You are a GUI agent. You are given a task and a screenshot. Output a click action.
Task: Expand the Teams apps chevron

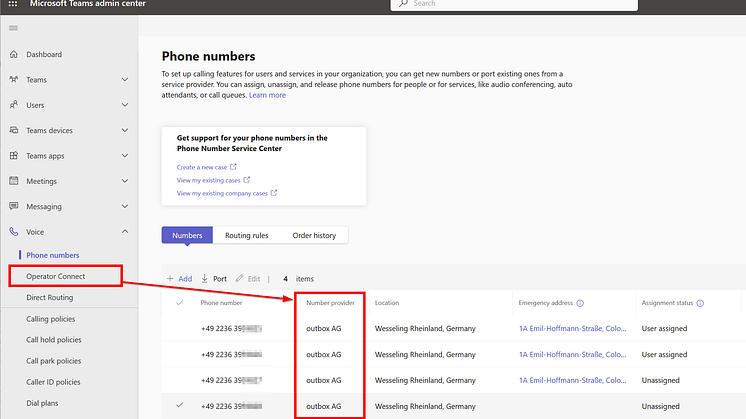125,156
